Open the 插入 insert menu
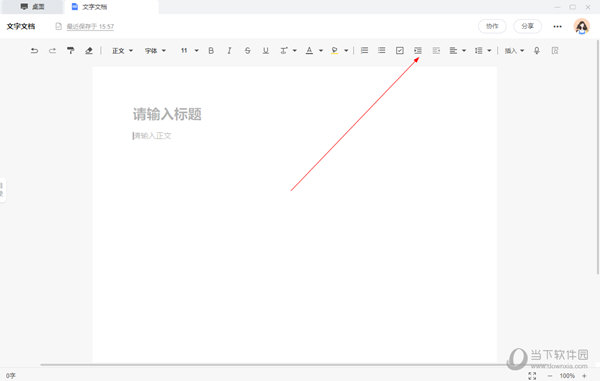The height and width of the screenshot is (381, 600). click(514, 50)
